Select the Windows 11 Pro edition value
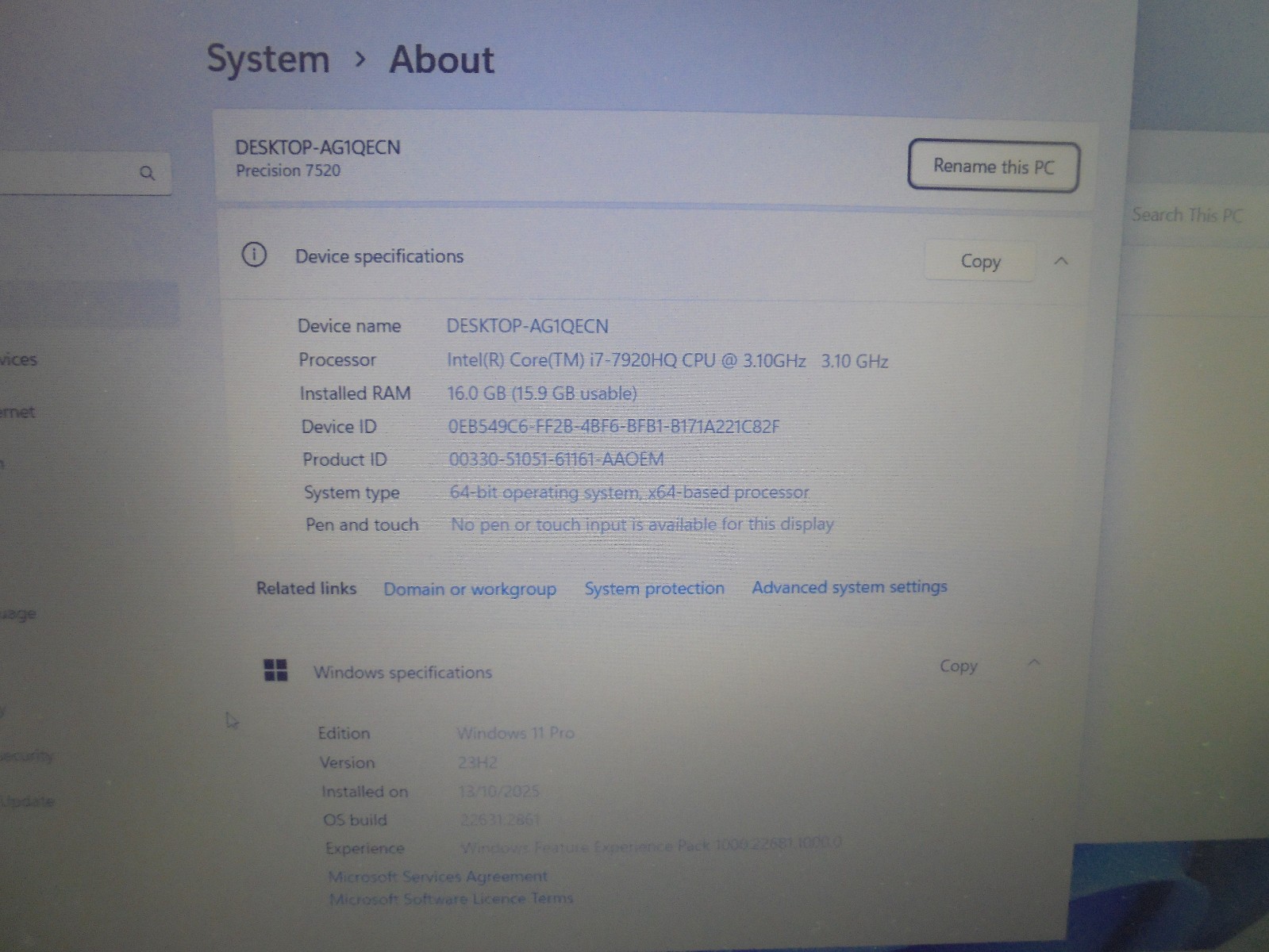The width and height of the screenshot is (1269, 952). pyautogui.click(x=515, y=733)
